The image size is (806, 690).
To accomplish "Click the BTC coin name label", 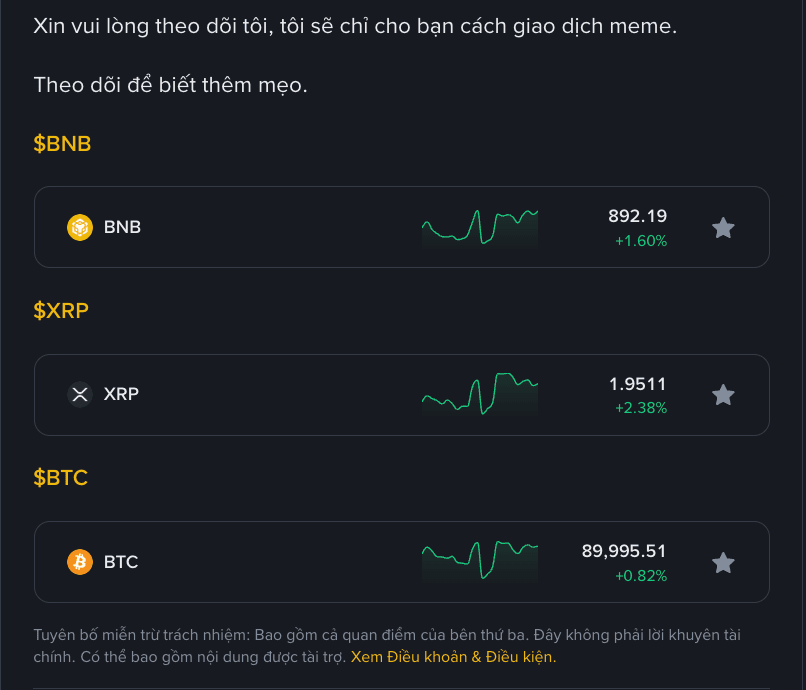I will (121, 562).
